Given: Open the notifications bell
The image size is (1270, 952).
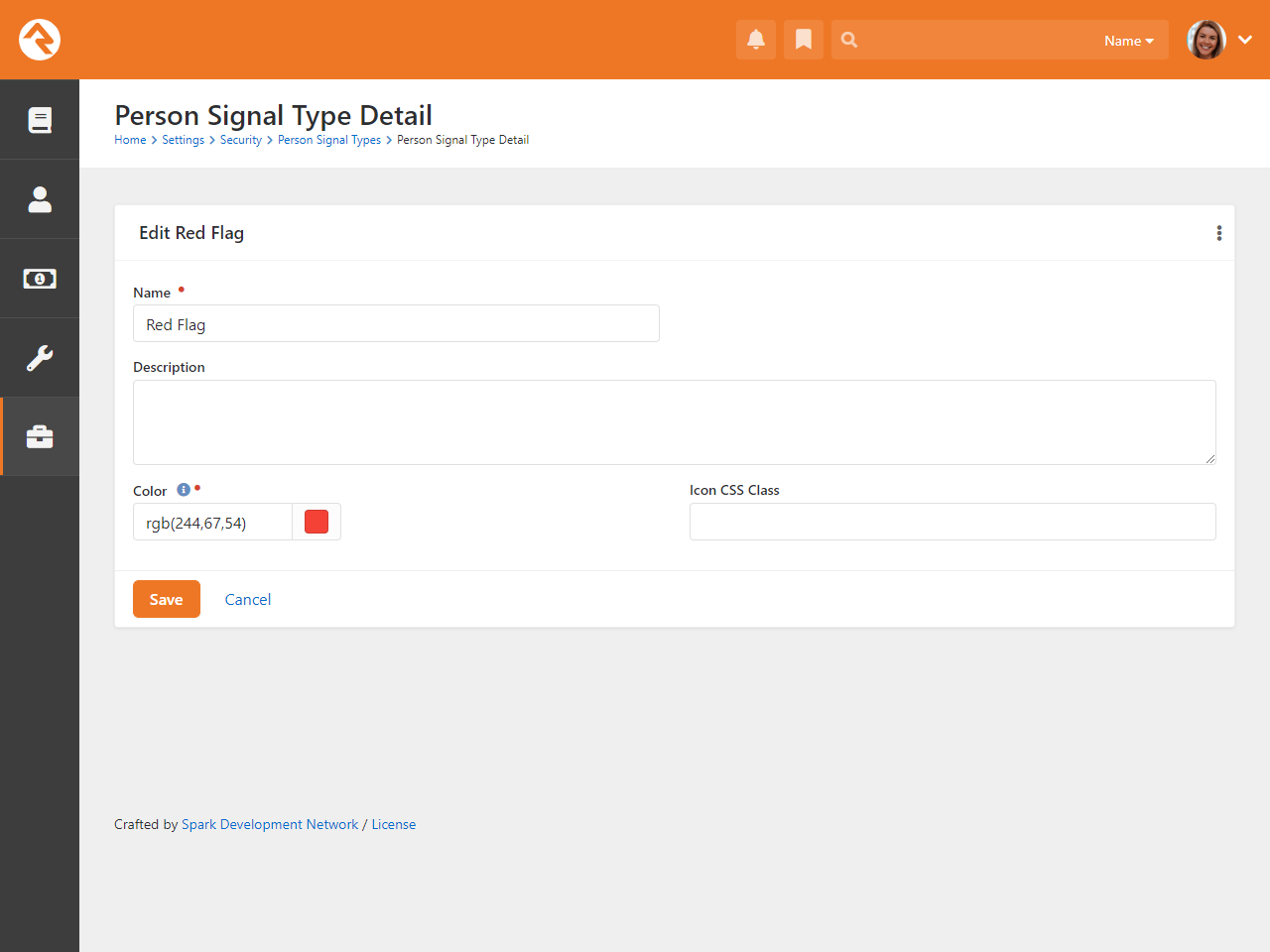Looking at the screenshot, I should coord(756,40).
